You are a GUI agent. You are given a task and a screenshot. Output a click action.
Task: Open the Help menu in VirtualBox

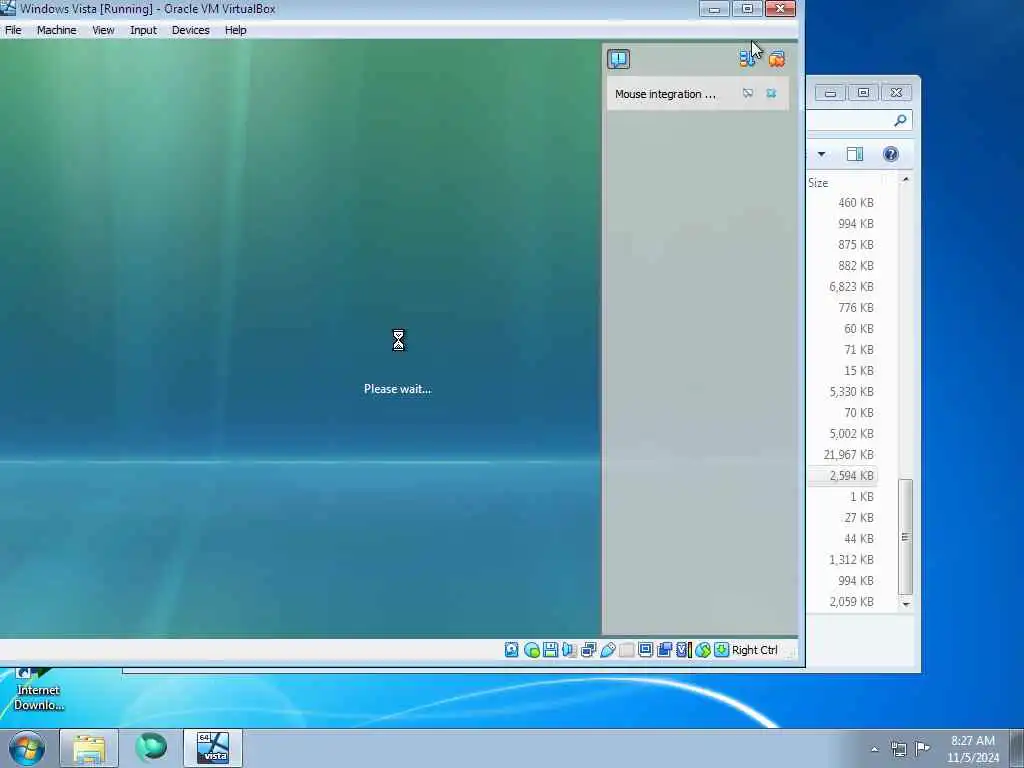coord(235,30)
